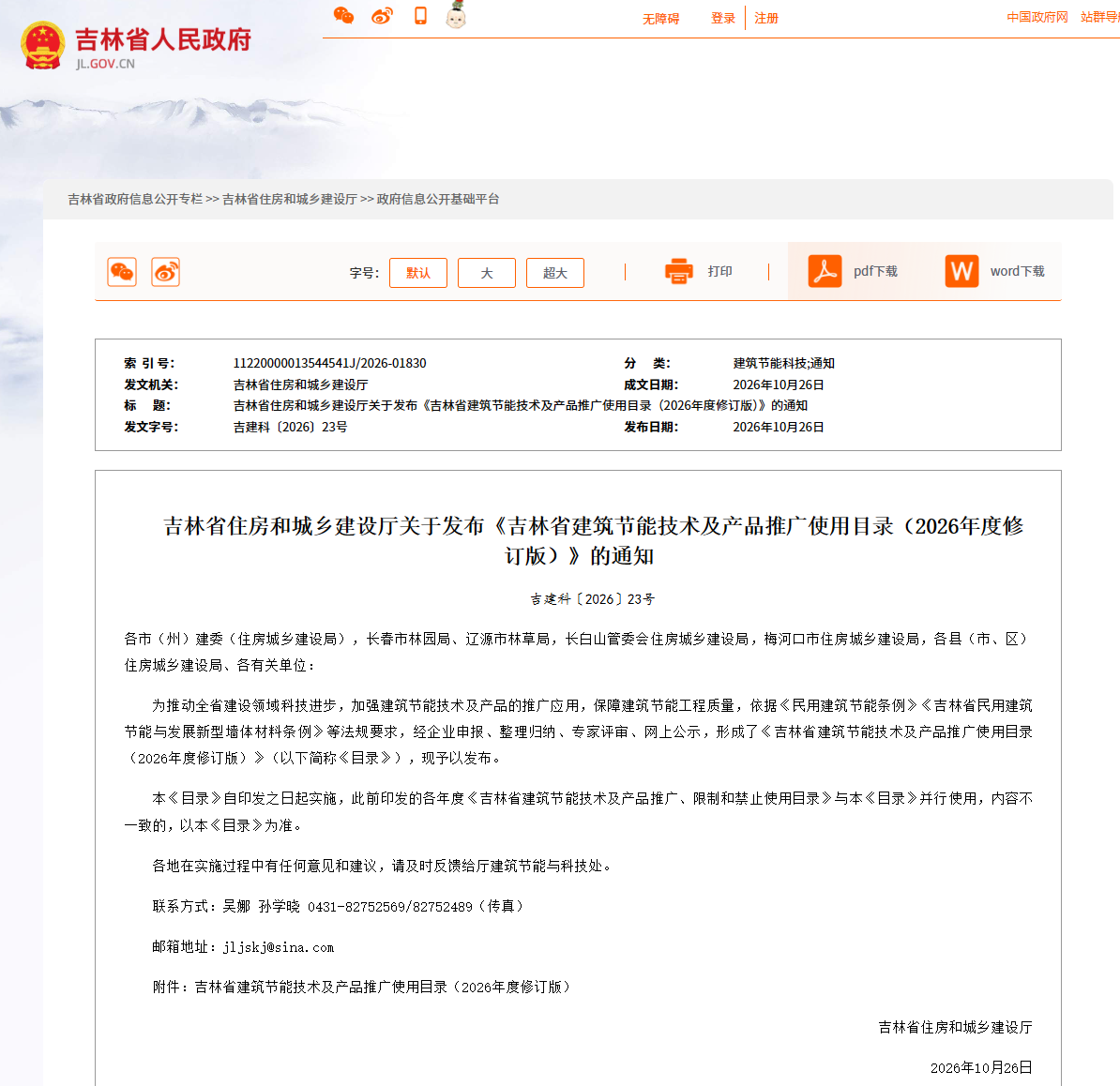Open the WeChat icon in the top header
This screenshot has height=1086, width=1120.
343,16
